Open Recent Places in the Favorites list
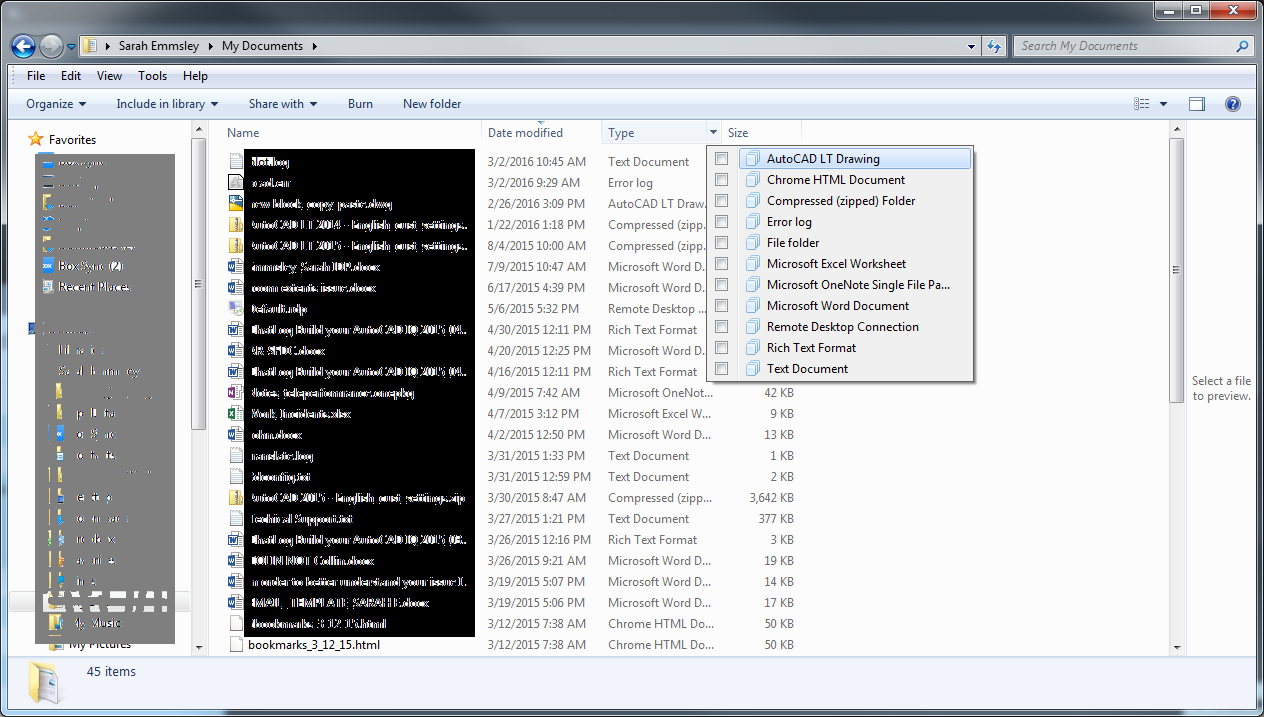 coord(94,287)
